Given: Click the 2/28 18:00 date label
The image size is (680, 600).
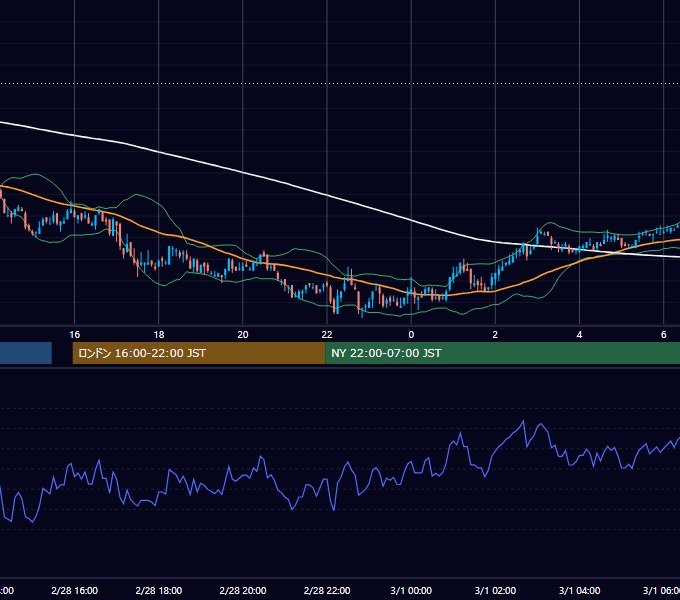Looking at the screenshot, I should [x=159, y=590].
